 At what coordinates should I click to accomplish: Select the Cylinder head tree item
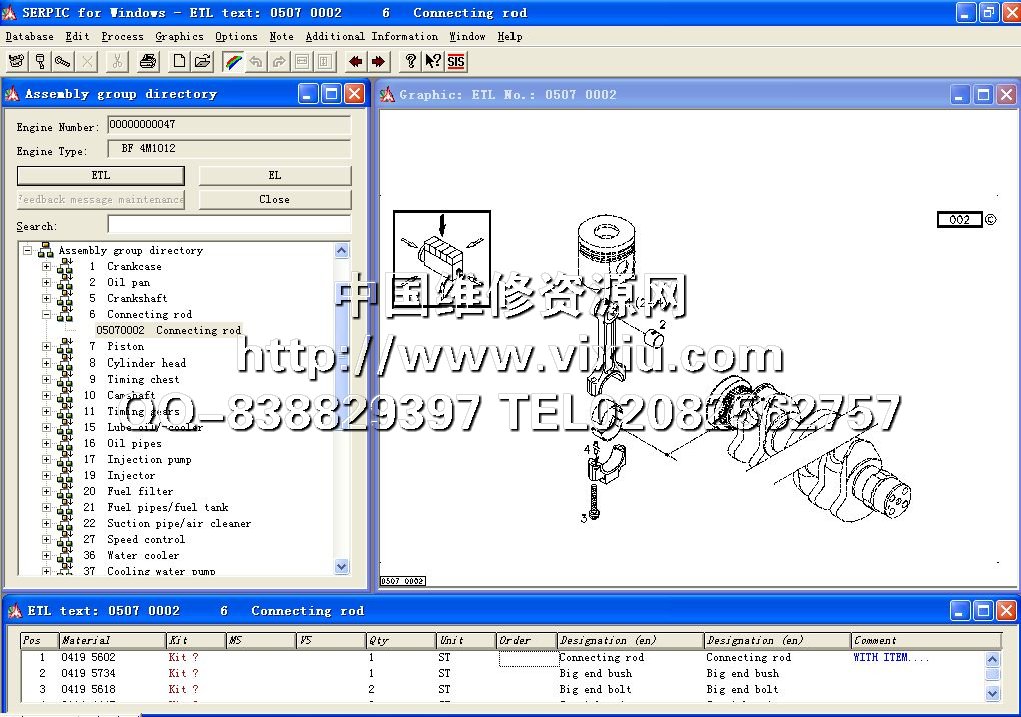[146, 363]
